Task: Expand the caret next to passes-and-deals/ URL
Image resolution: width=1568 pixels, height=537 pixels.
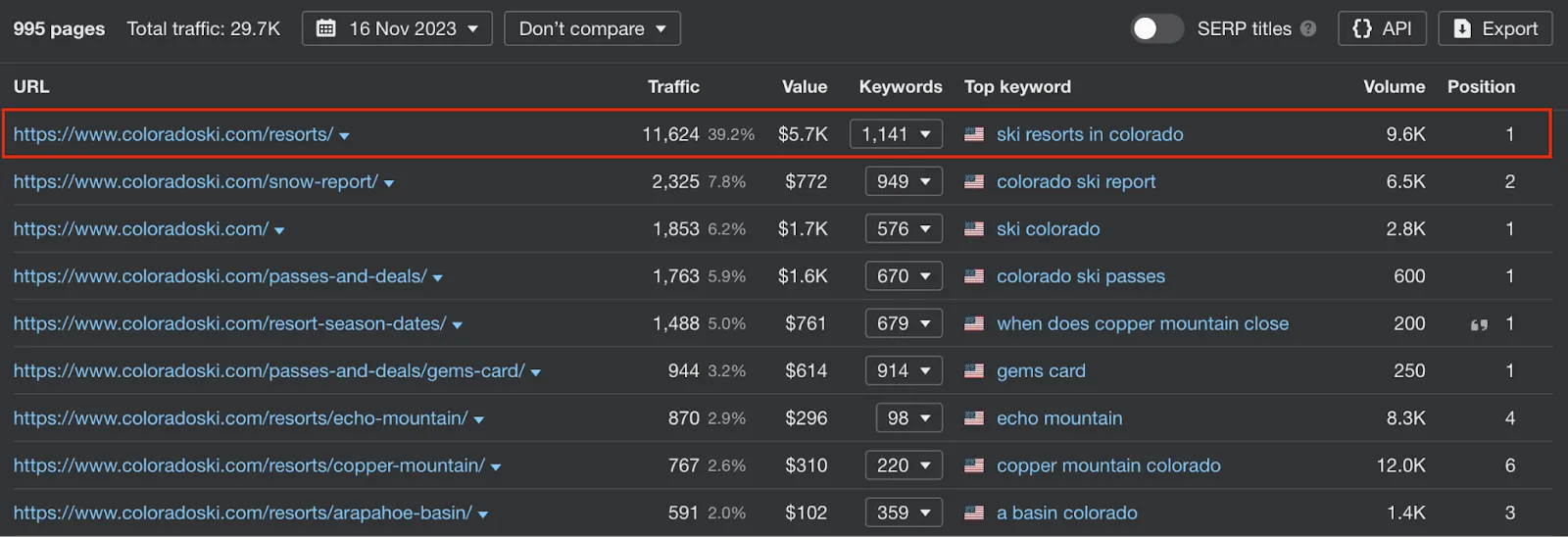Action: 437,278
